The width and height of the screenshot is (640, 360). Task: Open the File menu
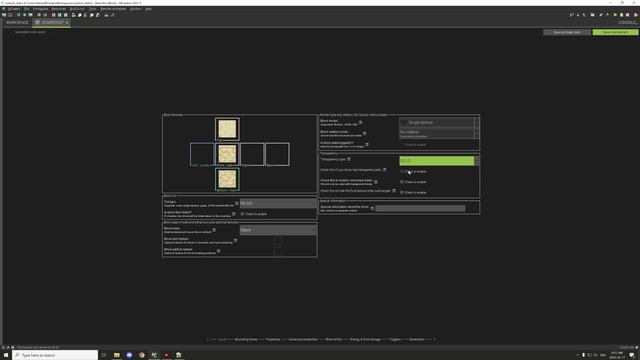coord(27,9)
